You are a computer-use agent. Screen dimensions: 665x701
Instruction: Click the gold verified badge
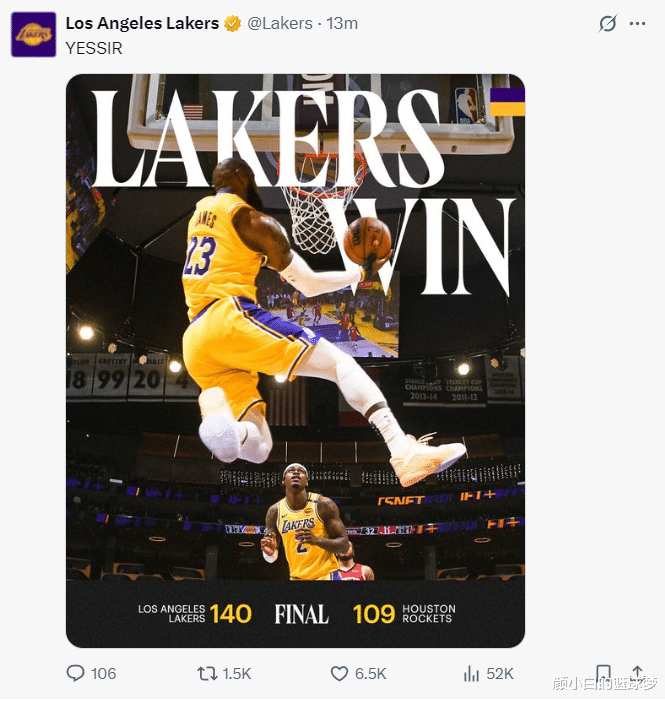[232, 23]
